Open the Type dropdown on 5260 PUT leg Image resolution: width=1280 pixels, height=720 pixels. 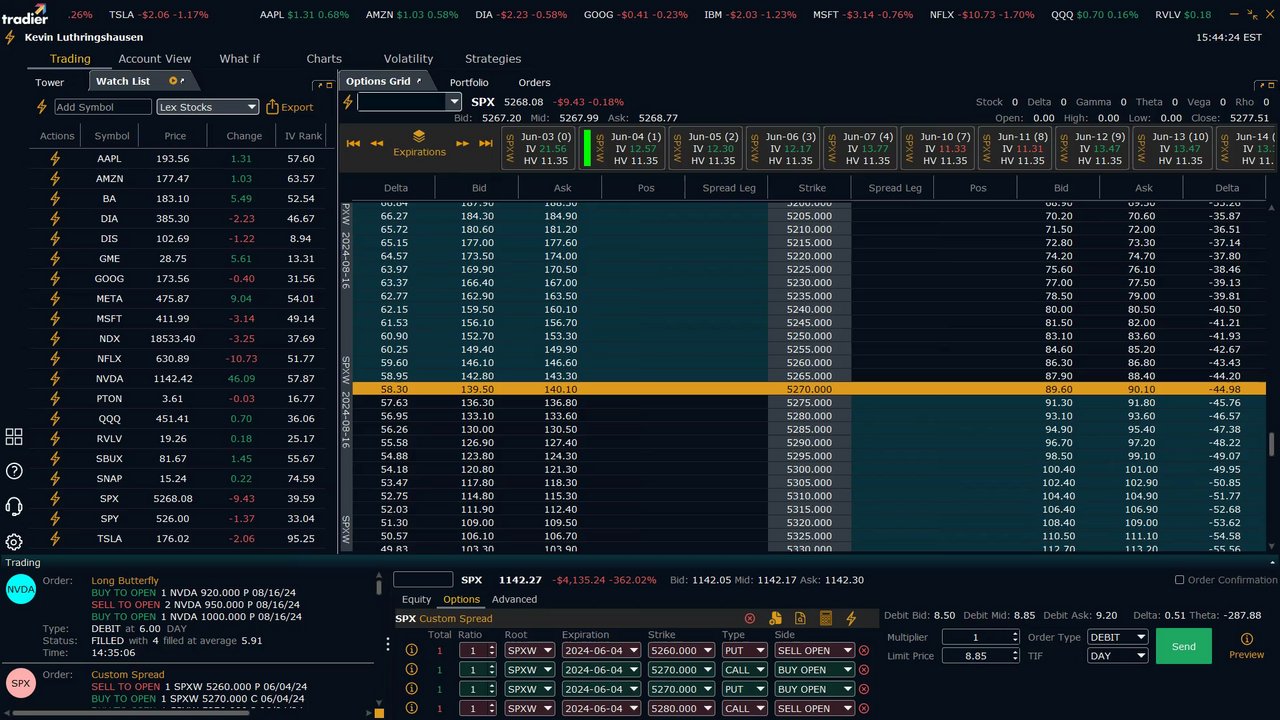[745, 650]
